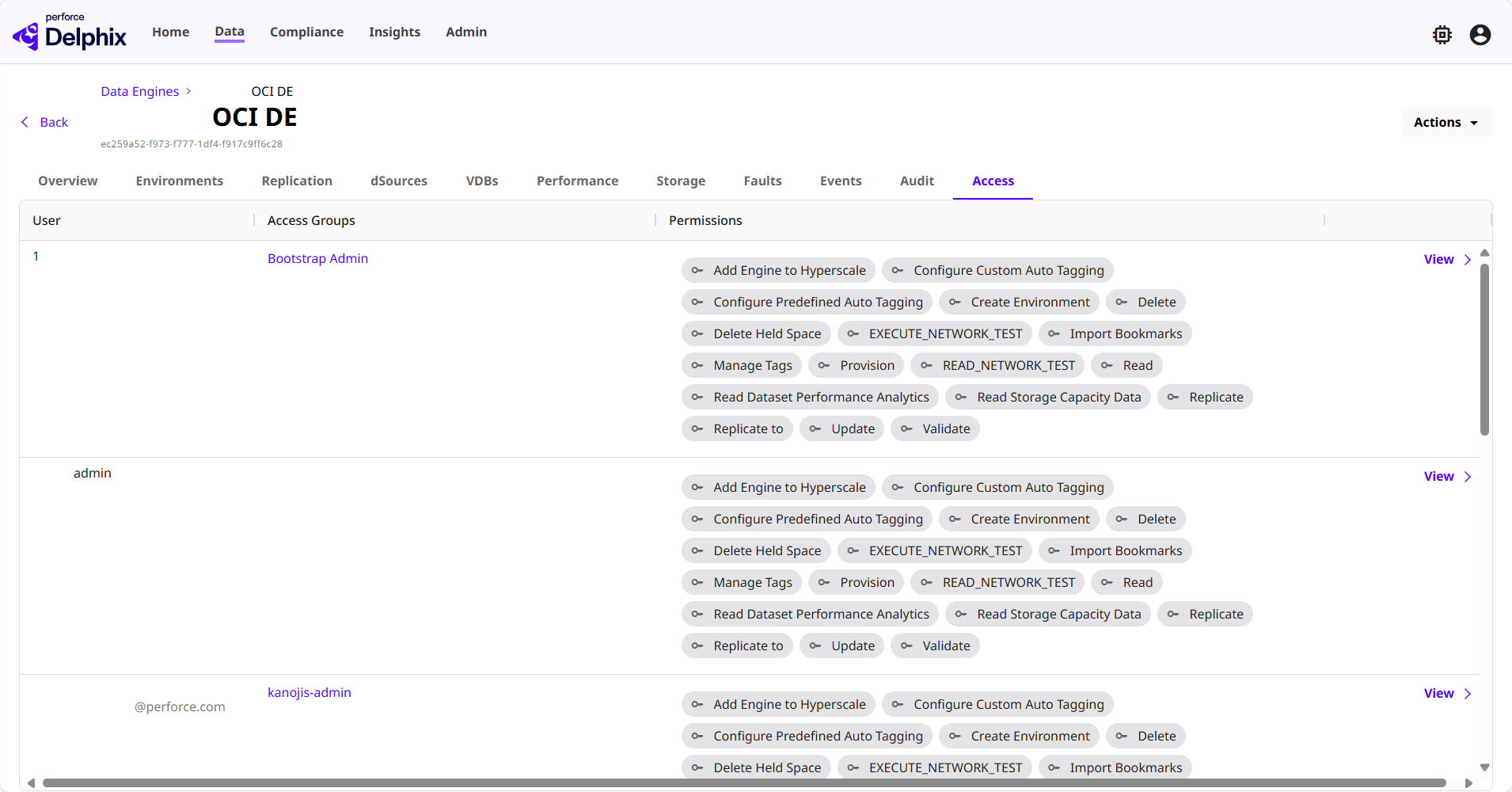The image size is (1512, 792).
Task: Switch to the Performance tab
Action: click(578, 181)
